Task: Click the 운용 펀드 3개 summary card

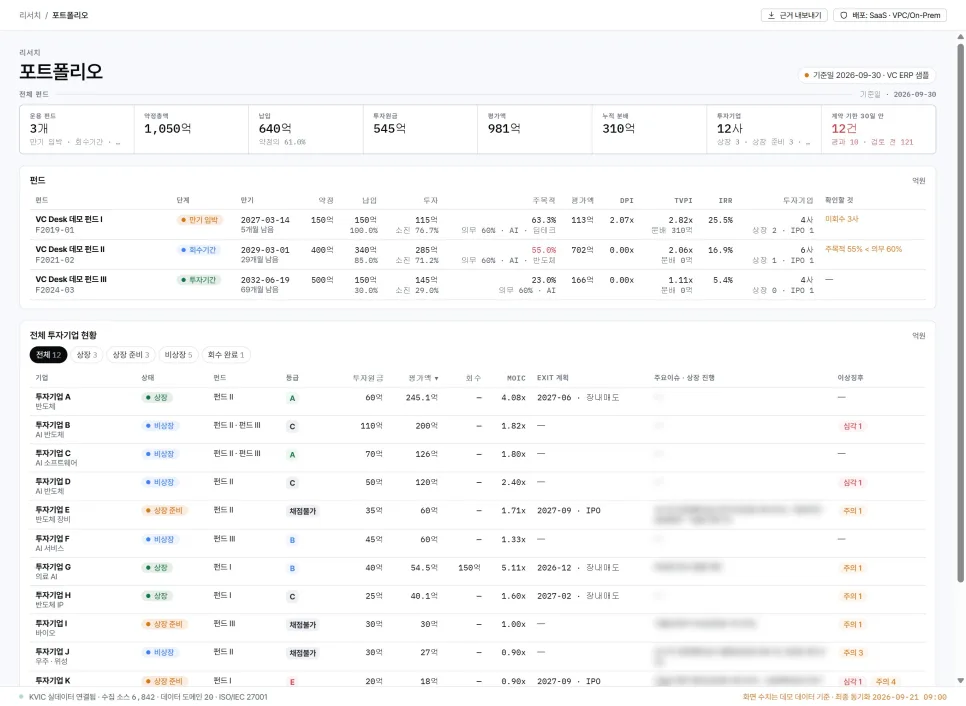Action: pos(77,129)
